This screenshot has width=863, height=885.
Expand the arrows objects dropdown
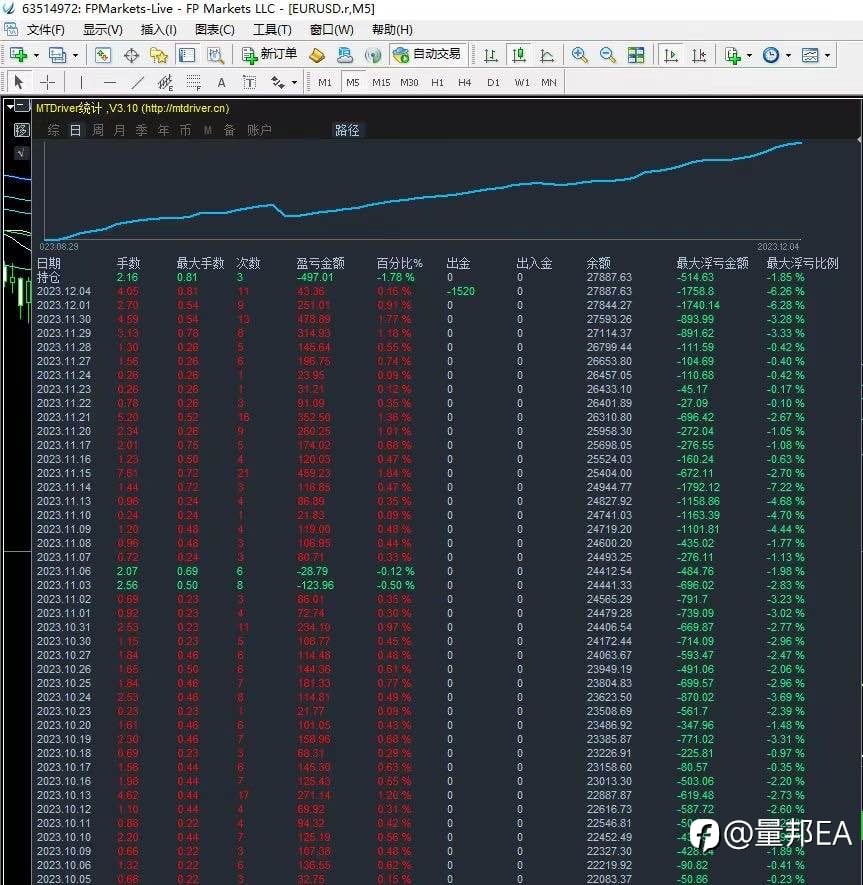[x=294, y=83]
